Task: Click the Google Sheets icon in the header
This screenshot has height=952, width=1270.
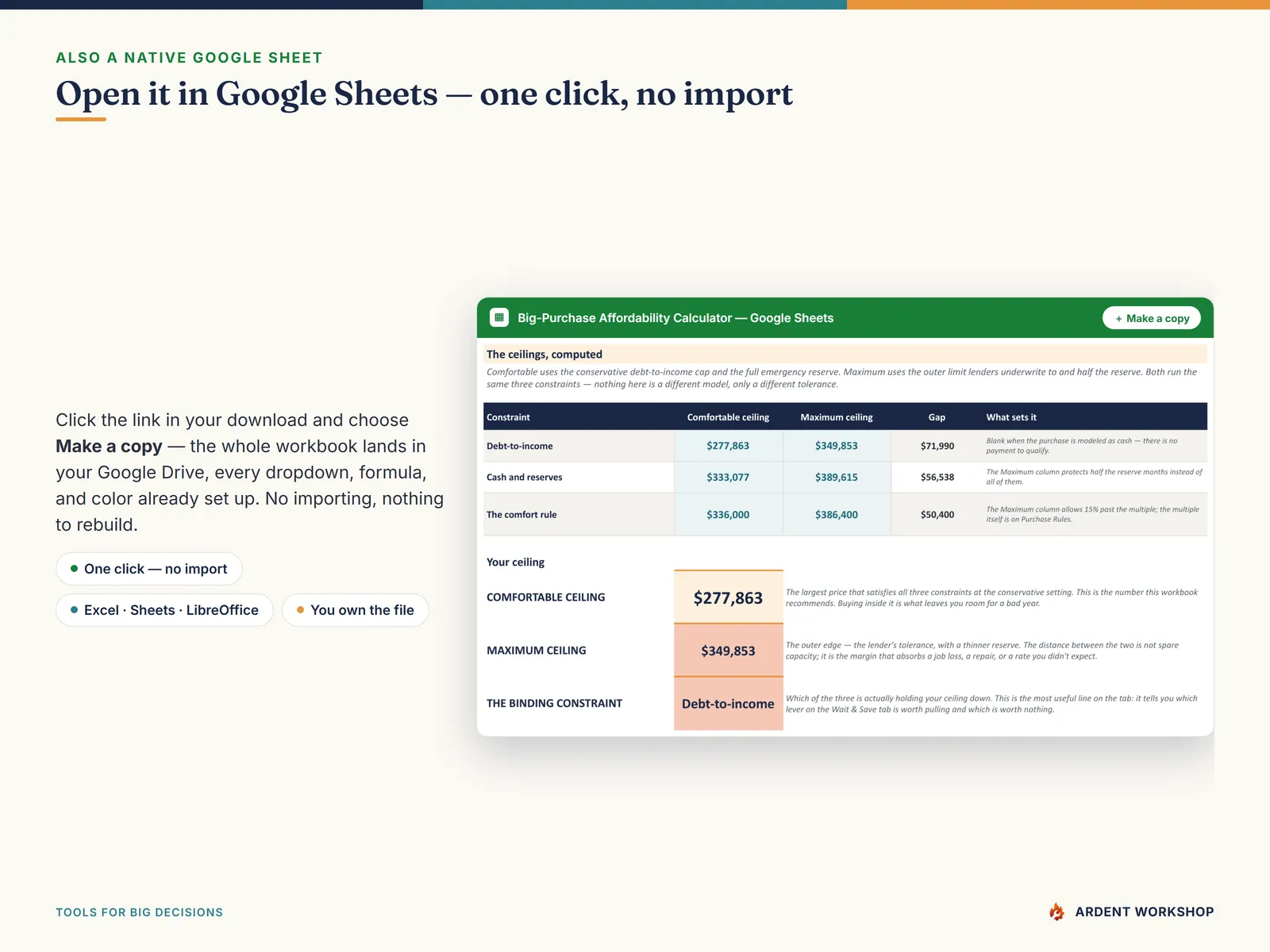Action: tap(499, 318)
